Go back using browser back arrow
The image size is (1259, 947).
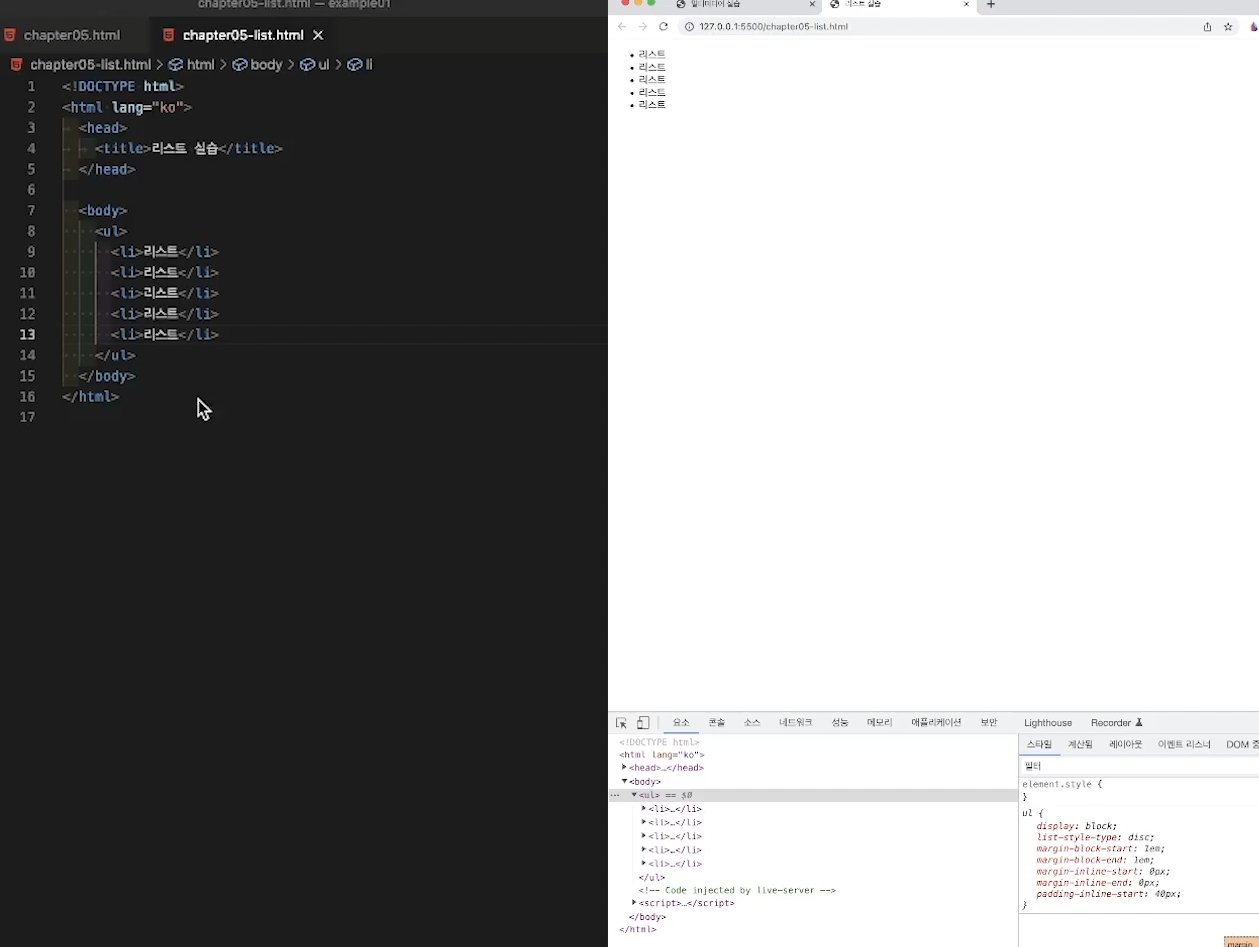(622, 26)
